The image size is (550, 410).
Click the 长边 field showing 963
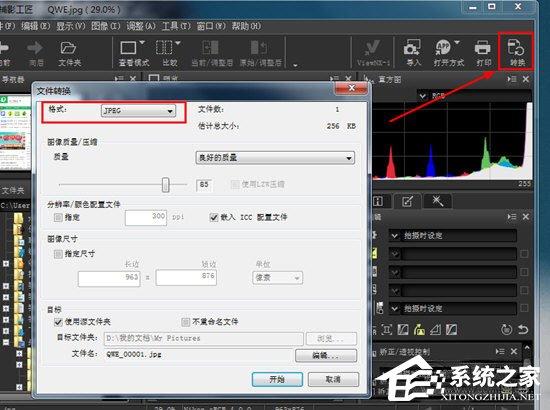click(x=109, y=278)
